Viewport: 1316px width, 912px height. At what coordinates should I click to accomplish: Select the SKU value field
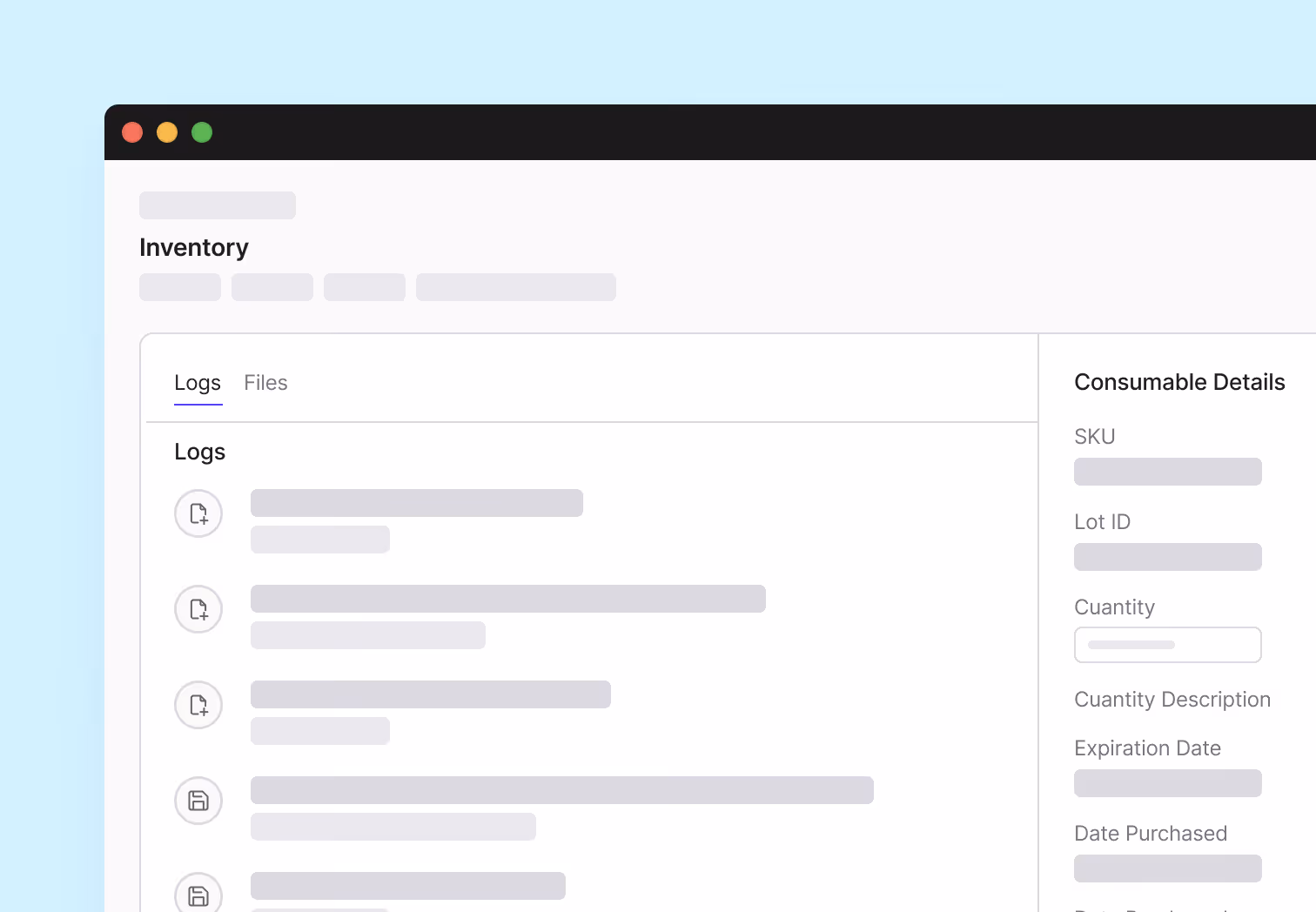pyautogui.click(x=1167, y=472)
